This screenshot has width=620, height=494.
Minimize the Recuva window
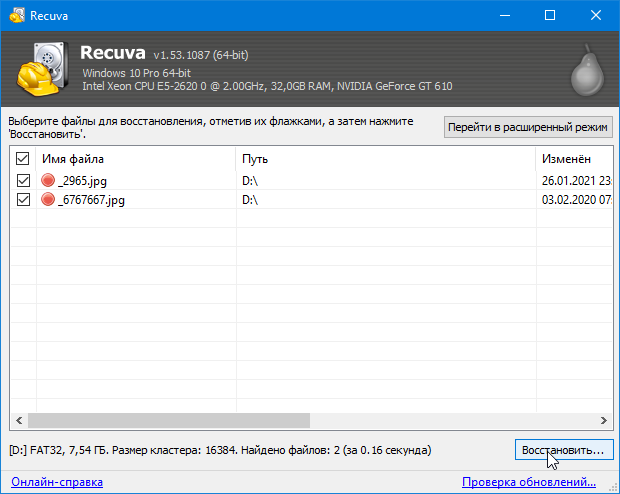pos(505,15)
